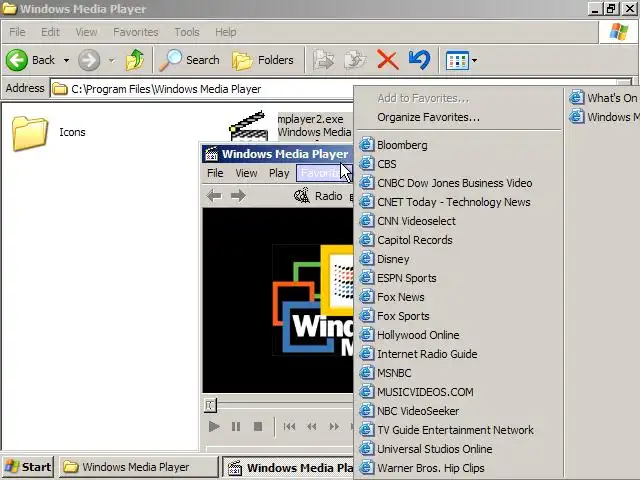Click the Fast Forward button in Media Player
The width and height of the screenshot is (640, 480).
click(334, 427)
